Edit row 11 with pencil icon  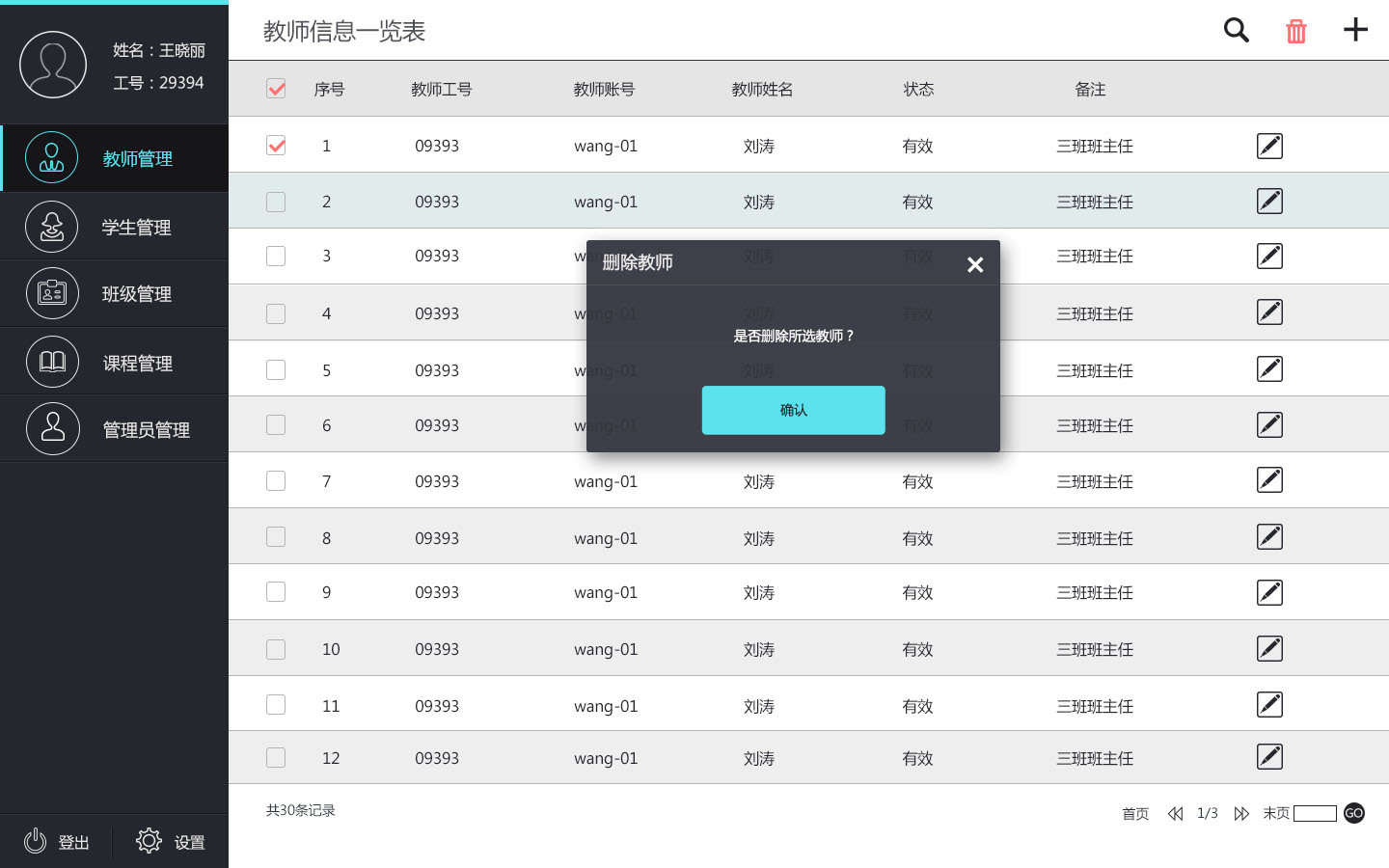coord(1269,704)
